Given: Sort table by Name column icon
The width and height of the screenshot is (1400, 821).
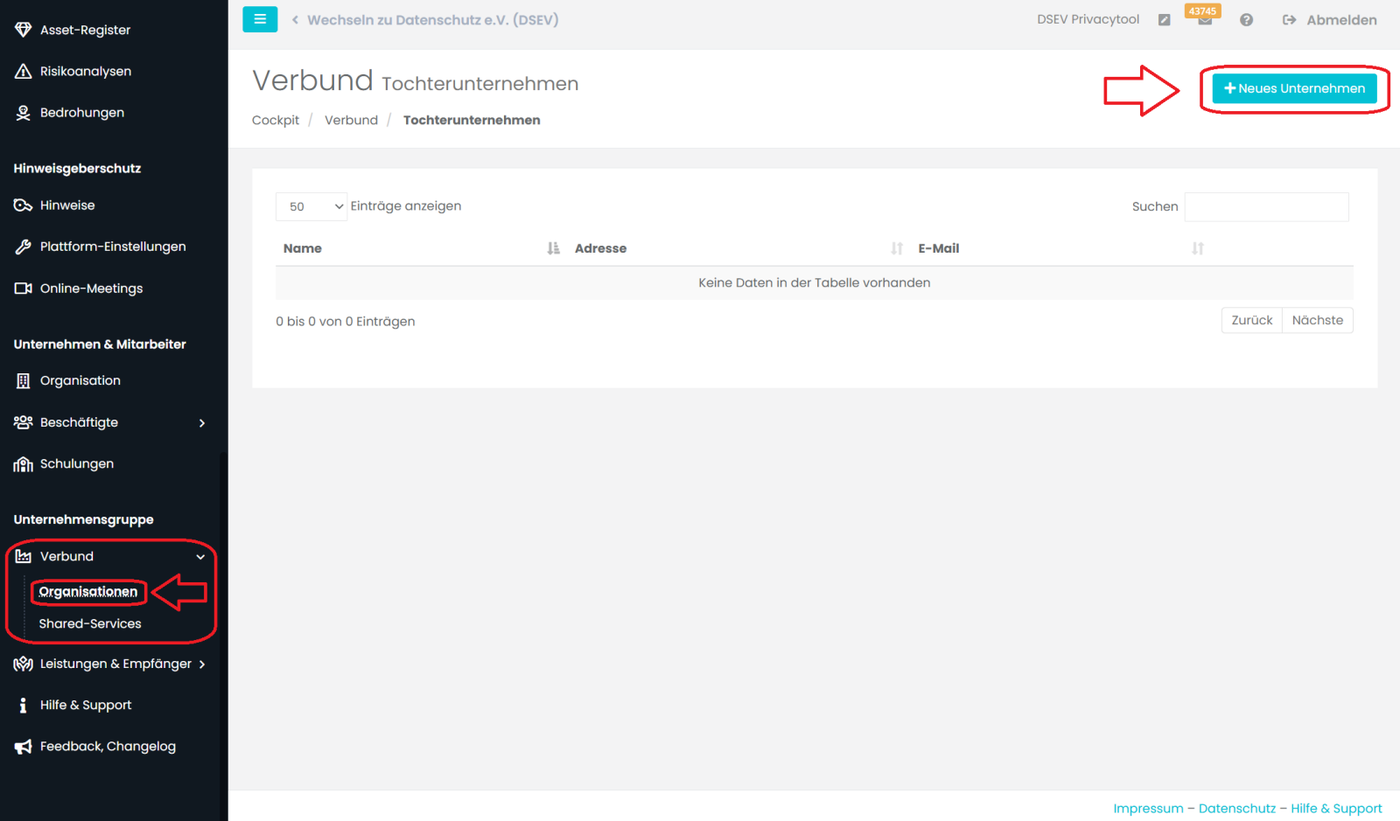Looking at the screenshot, I should pos(553,248).
